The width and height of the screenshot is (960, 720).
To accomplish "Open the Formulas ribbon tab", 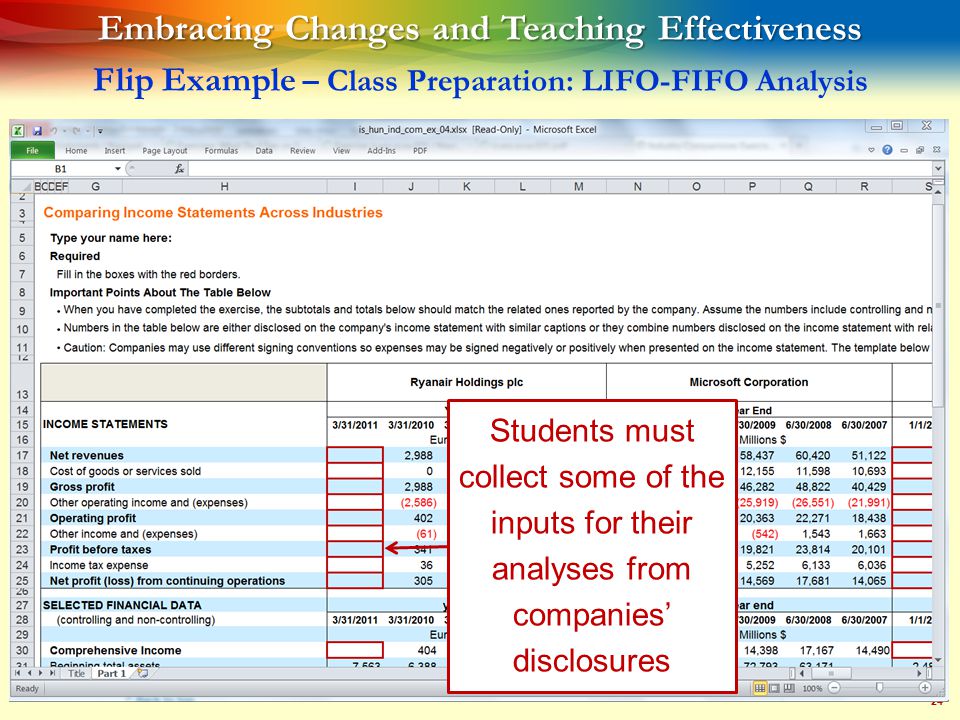I will (x=221, y=151).
